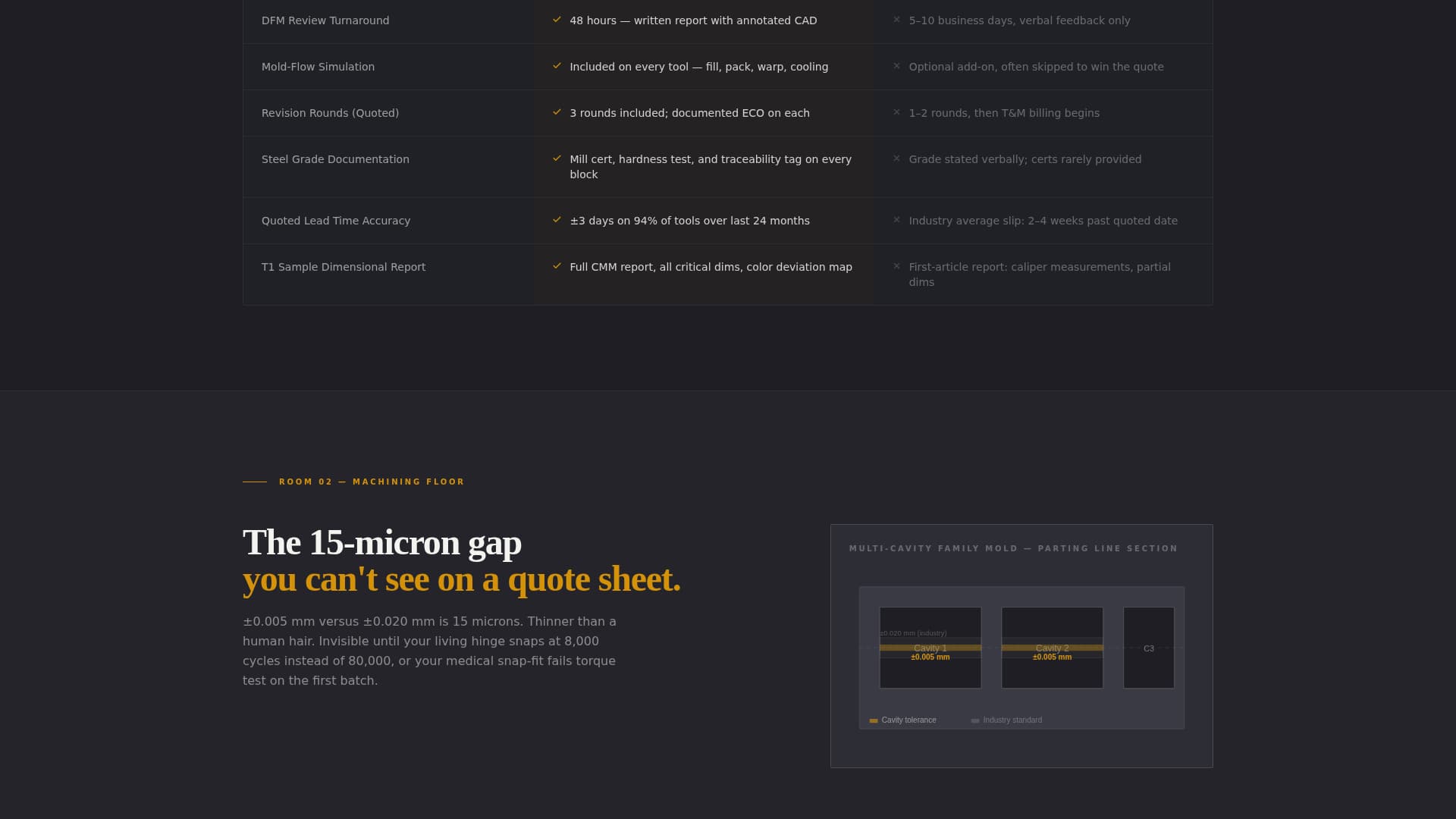Expand the T1 Sample Dimensional Report row

344,267
